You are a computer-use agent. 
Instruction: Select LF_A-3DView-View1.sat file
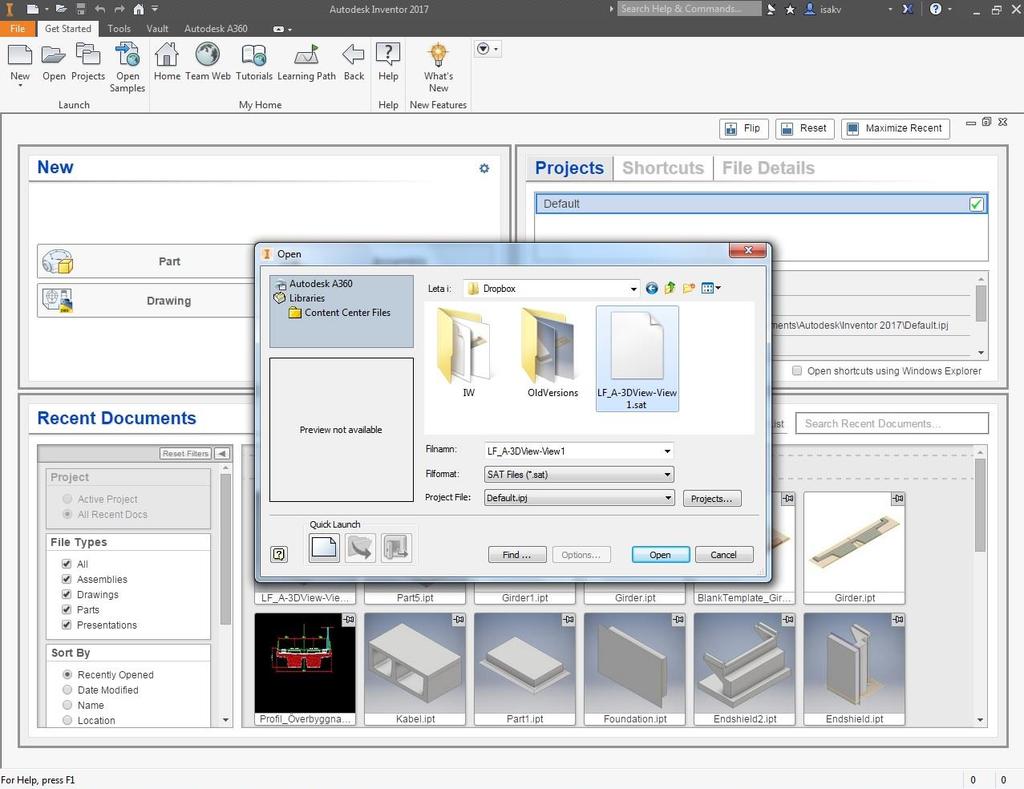coord(637,358)
